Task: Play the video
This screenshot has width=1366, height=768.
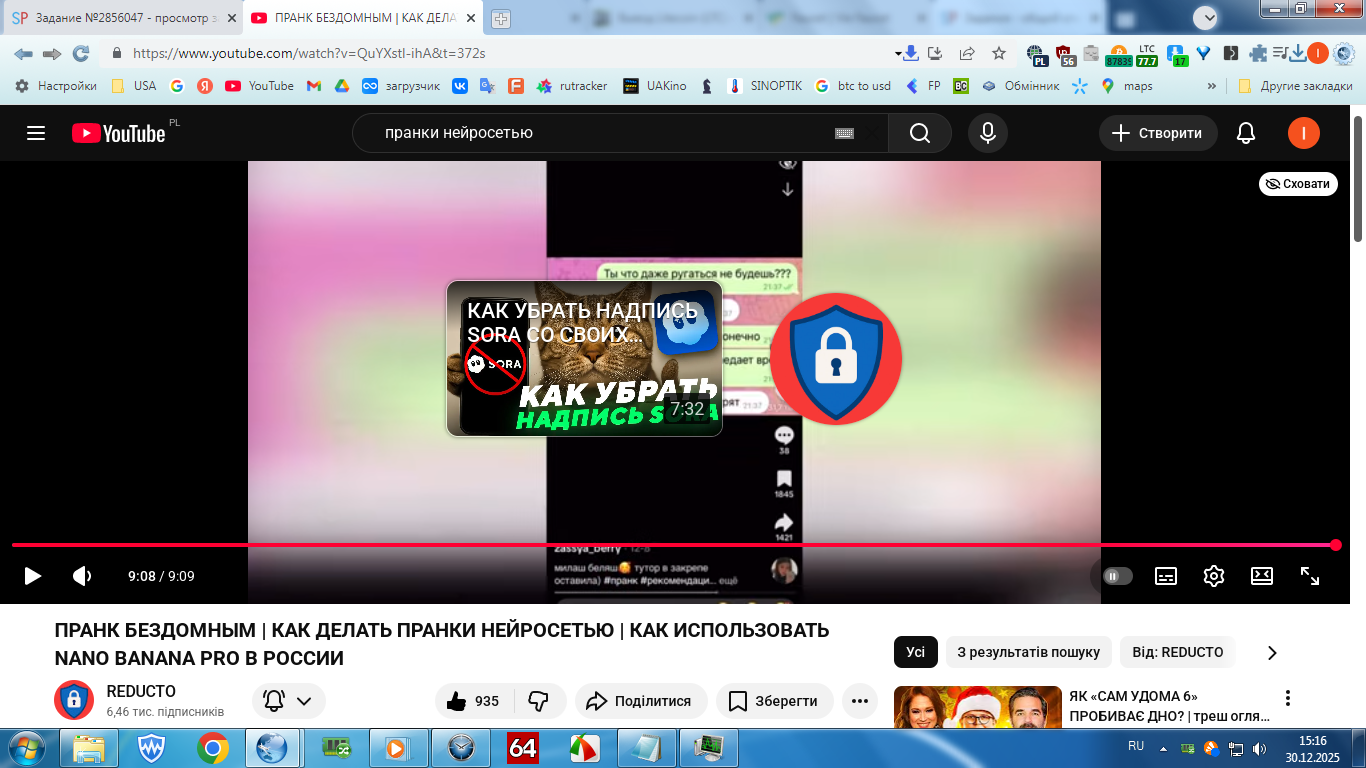Action: [32, 576]
